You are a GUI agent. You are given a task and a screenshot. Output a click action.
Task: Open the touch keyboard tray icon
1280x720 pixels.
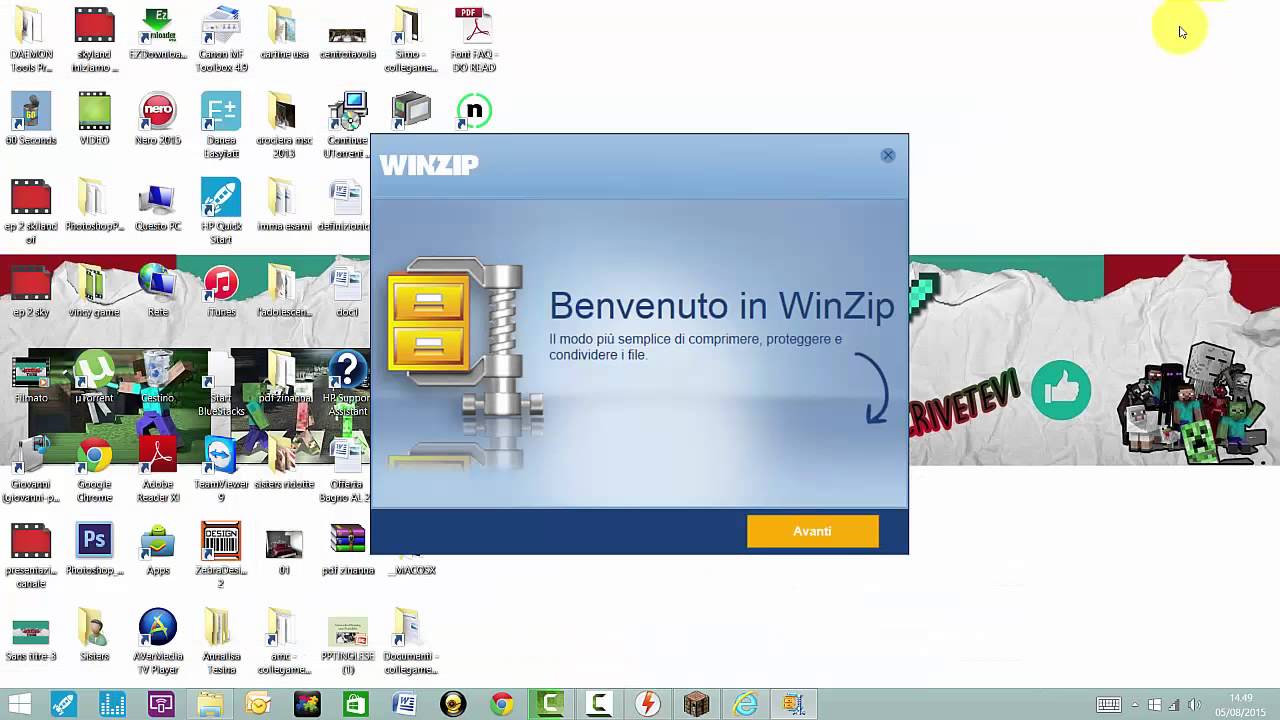[x=1109, y=704]
